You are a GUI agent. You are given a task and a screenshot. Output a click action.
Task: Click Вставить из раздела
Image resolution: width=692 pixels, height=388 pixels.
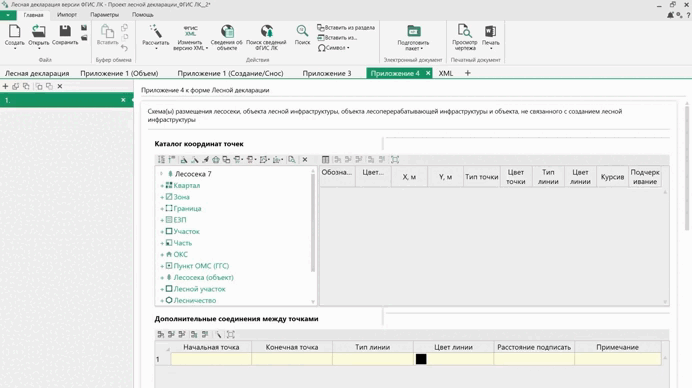point(346,27)
